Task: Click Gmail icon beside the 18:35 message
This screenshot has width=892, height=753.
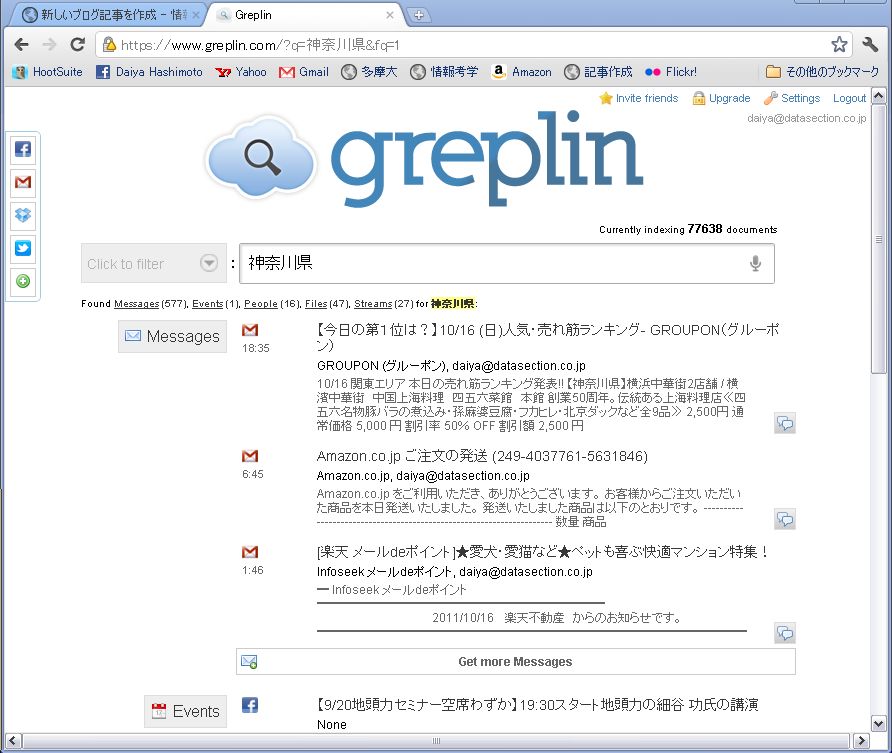Action: pyautogui.click(x=250, y=330)
